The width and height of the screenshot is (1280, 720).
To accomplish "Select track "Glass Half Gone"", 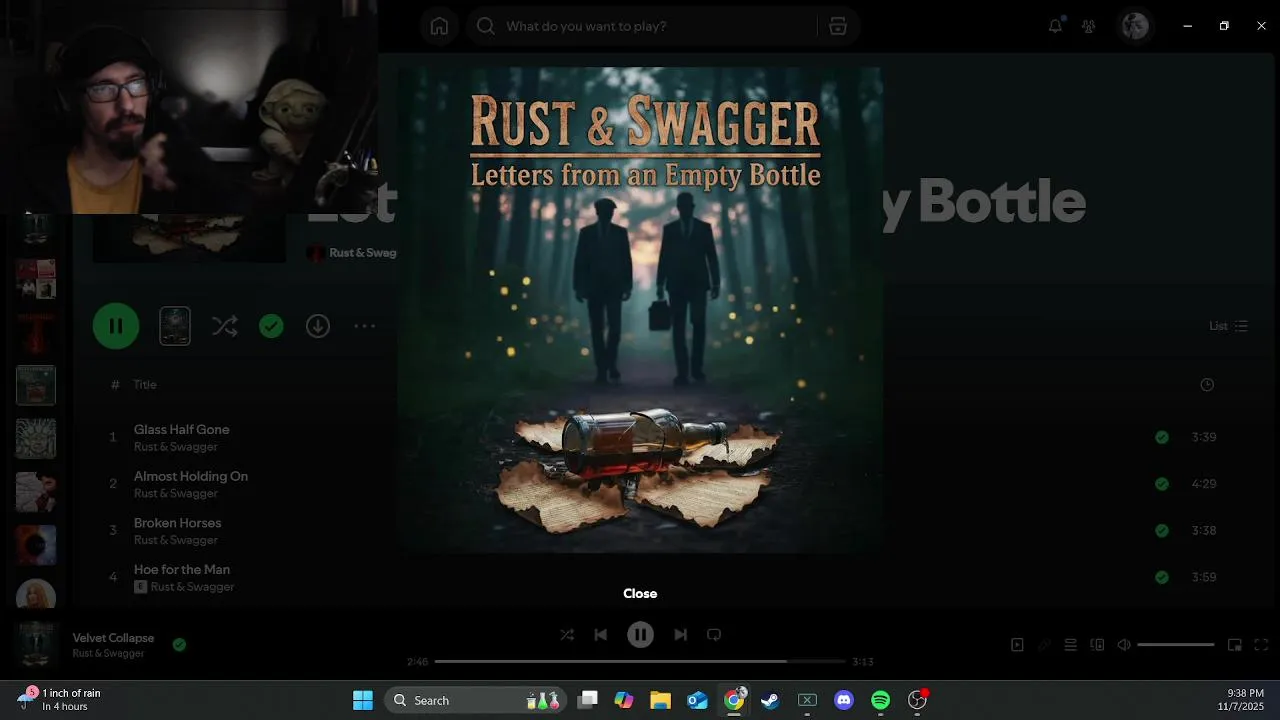I will [x=182, y=429].
